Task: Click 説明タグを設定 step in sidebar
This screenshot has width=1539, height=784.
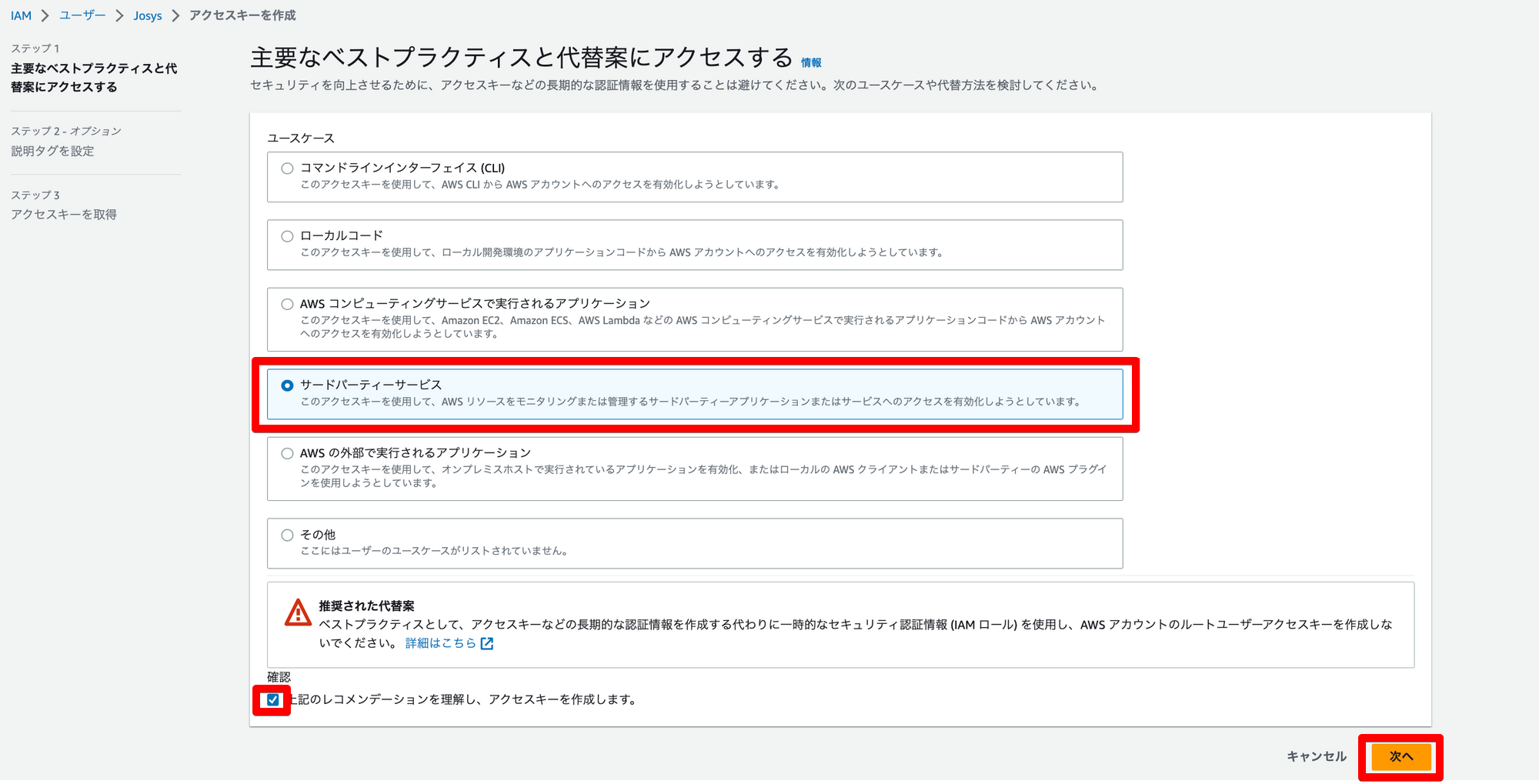Action: click(x=52, y=151)
